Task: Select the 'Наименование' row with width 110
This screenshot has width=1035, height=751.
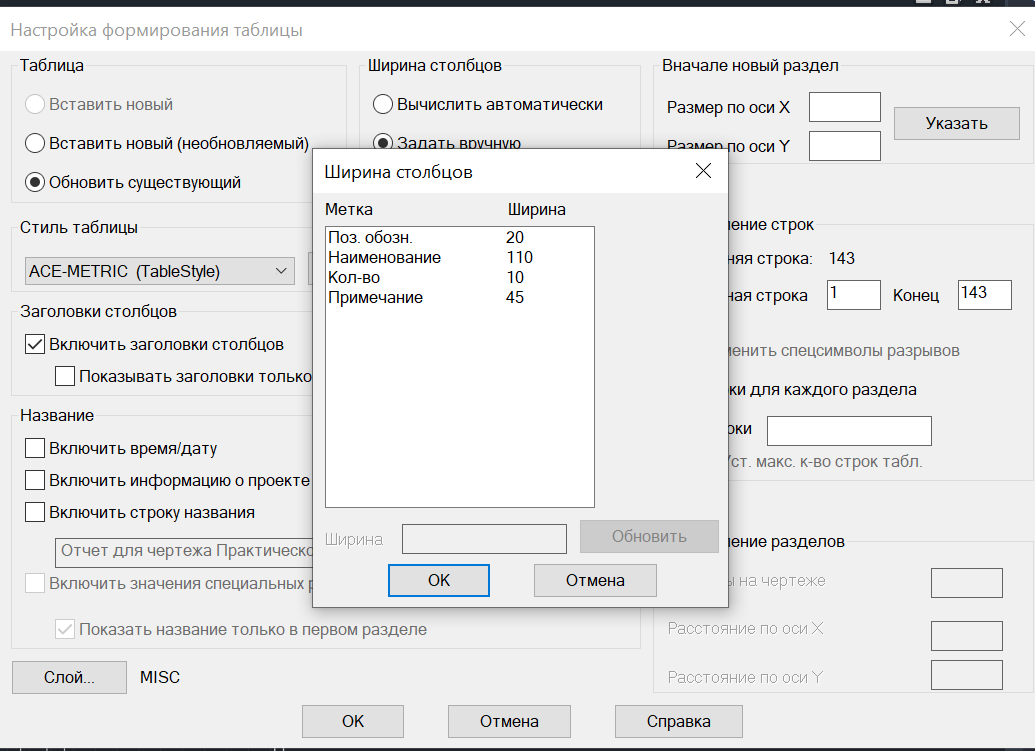Action: pos(459,257)
